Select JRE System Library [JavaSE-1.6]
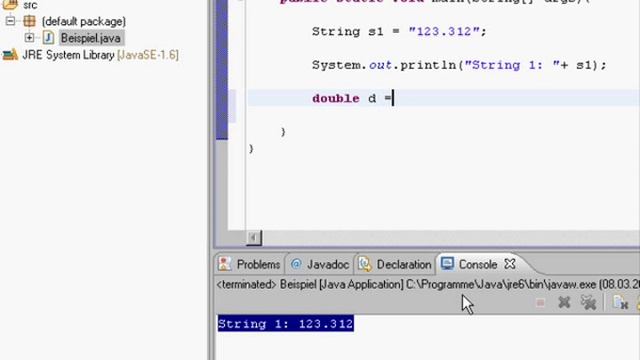Image resolution: width=640 pixels, height=360 pixels. [x=100, y=55]
